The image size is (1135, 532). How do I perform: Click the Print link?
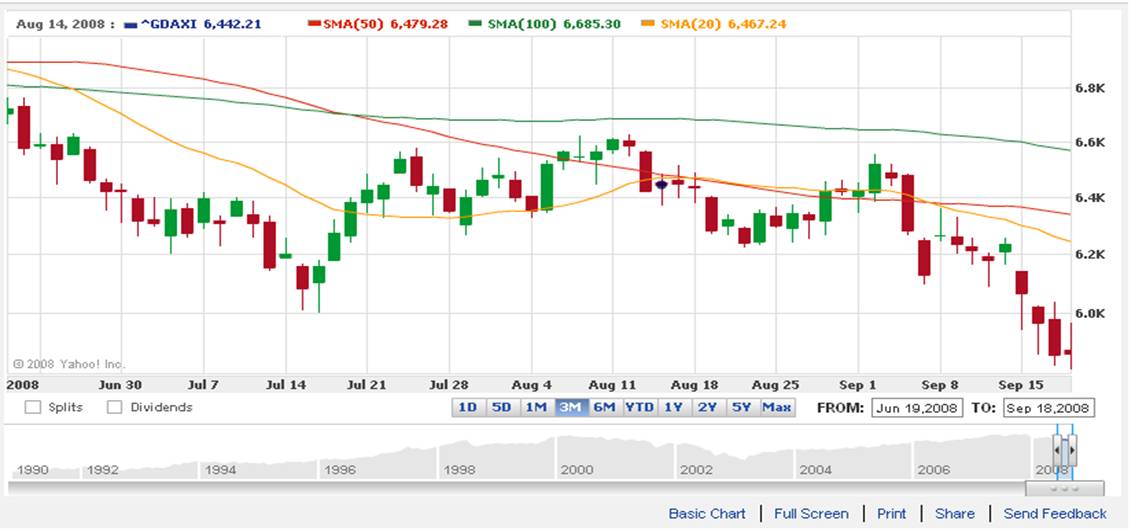tap(891, 513)
